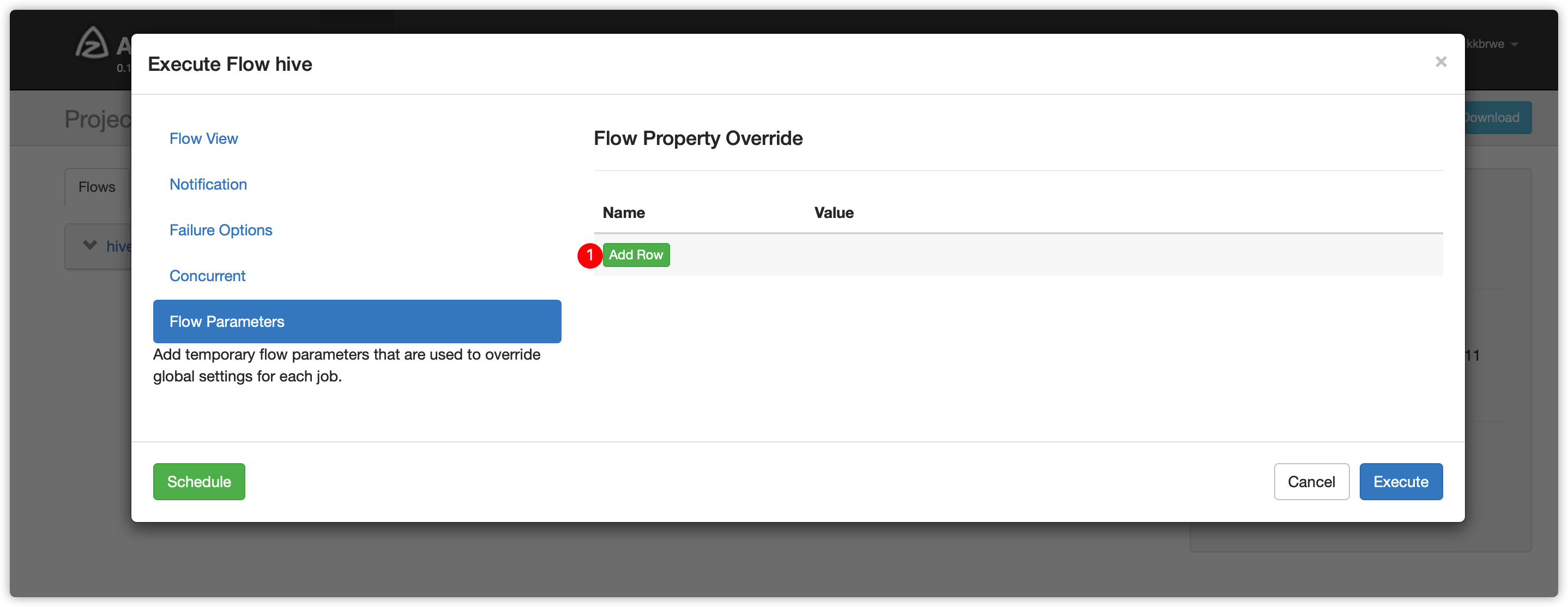Image resolution: width=1568 pixels, height=607 pixels.
Task: Click the Concurrent section icon
Action: [207, 276]
